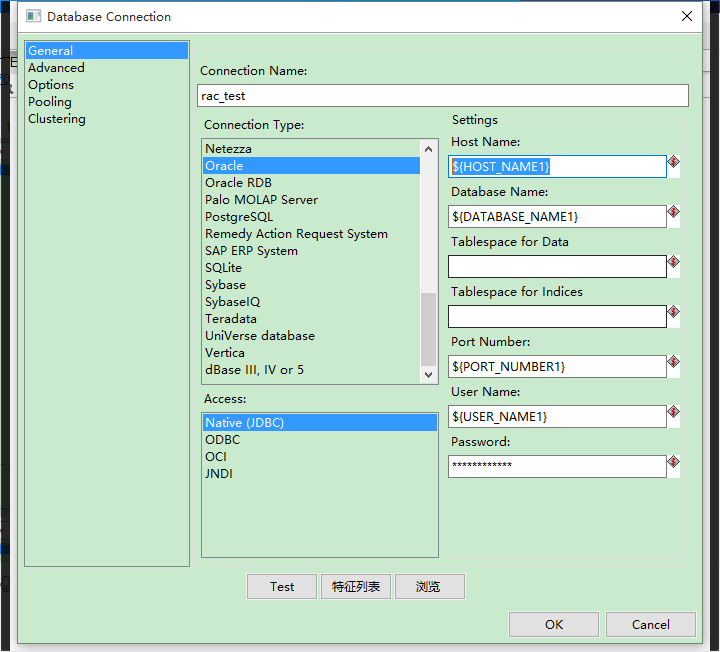Select dBase III, IV or 5 type
This screenshot has width=720, height=652.
tap(311, 370)
